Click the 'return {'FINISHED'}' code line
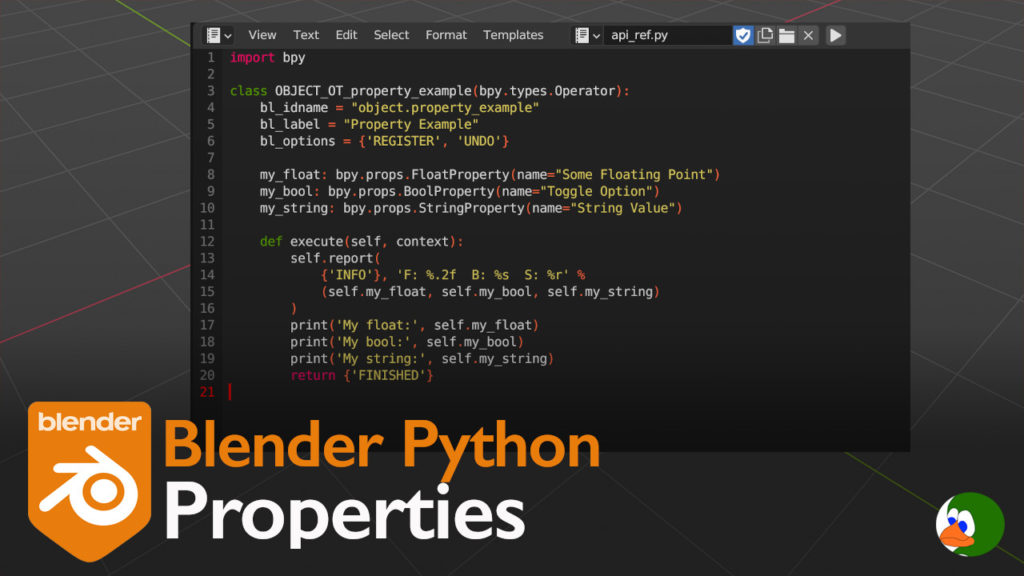Image resolution: width=1024 pixels, height=576 pixels. 362,375
